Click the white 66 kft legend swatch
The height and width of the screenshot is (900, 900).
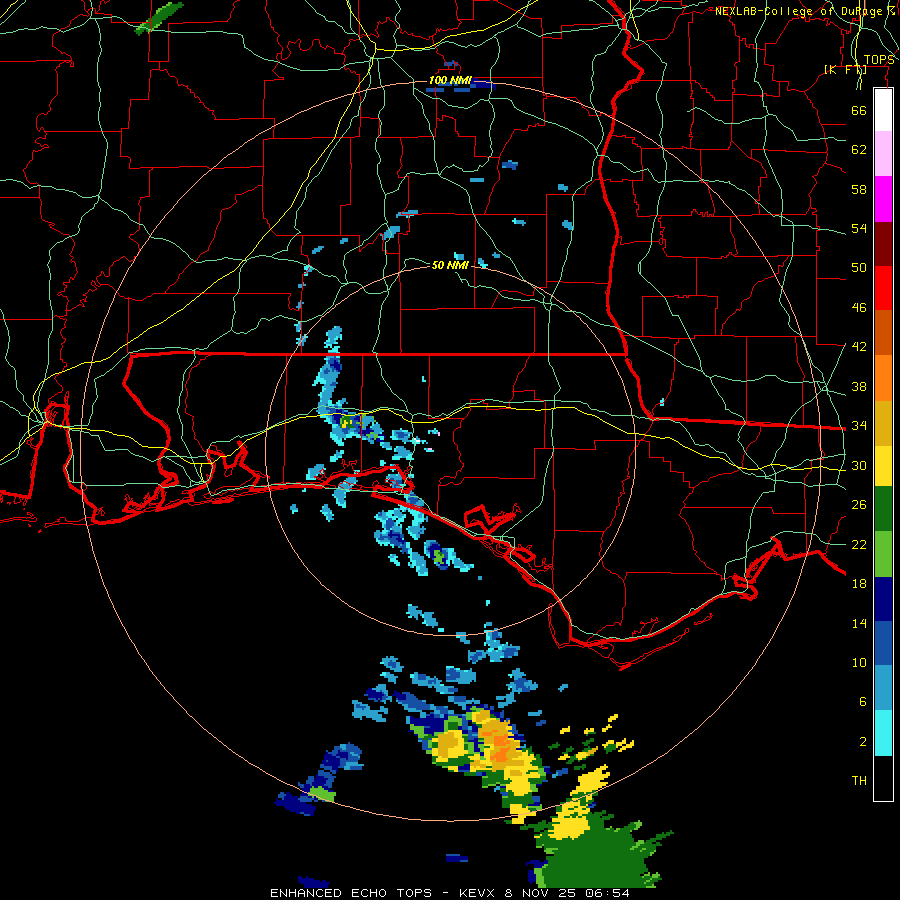pos(883,110)
